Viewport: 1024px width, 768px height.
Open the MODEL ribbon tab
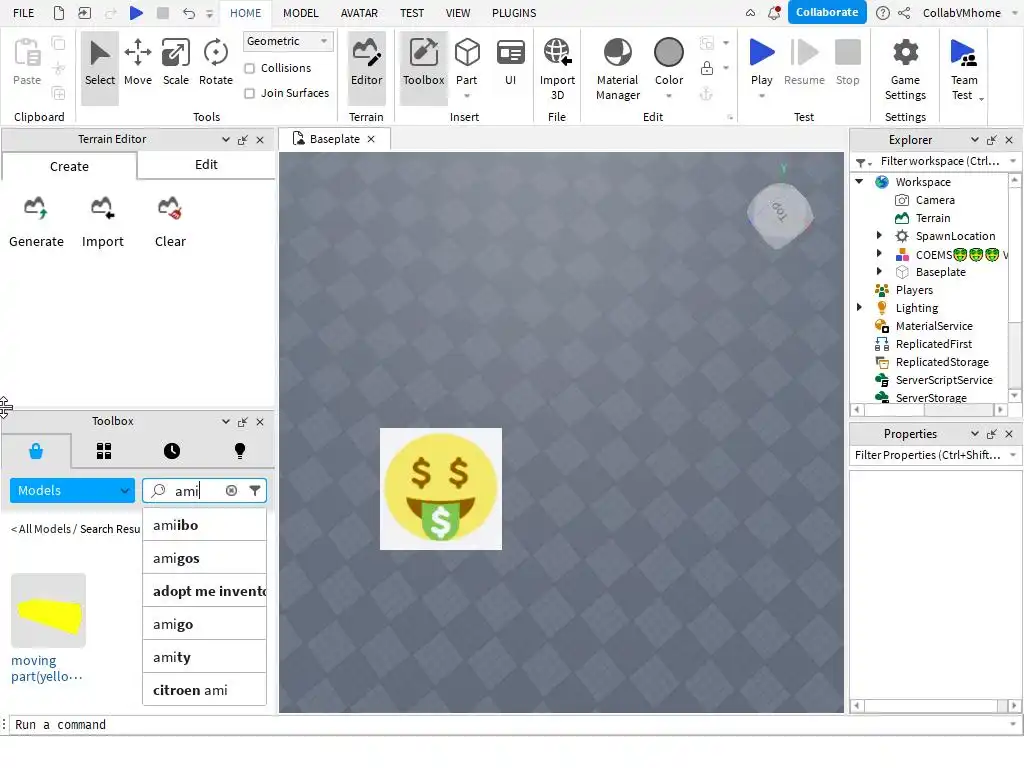[x=300, y=13]
